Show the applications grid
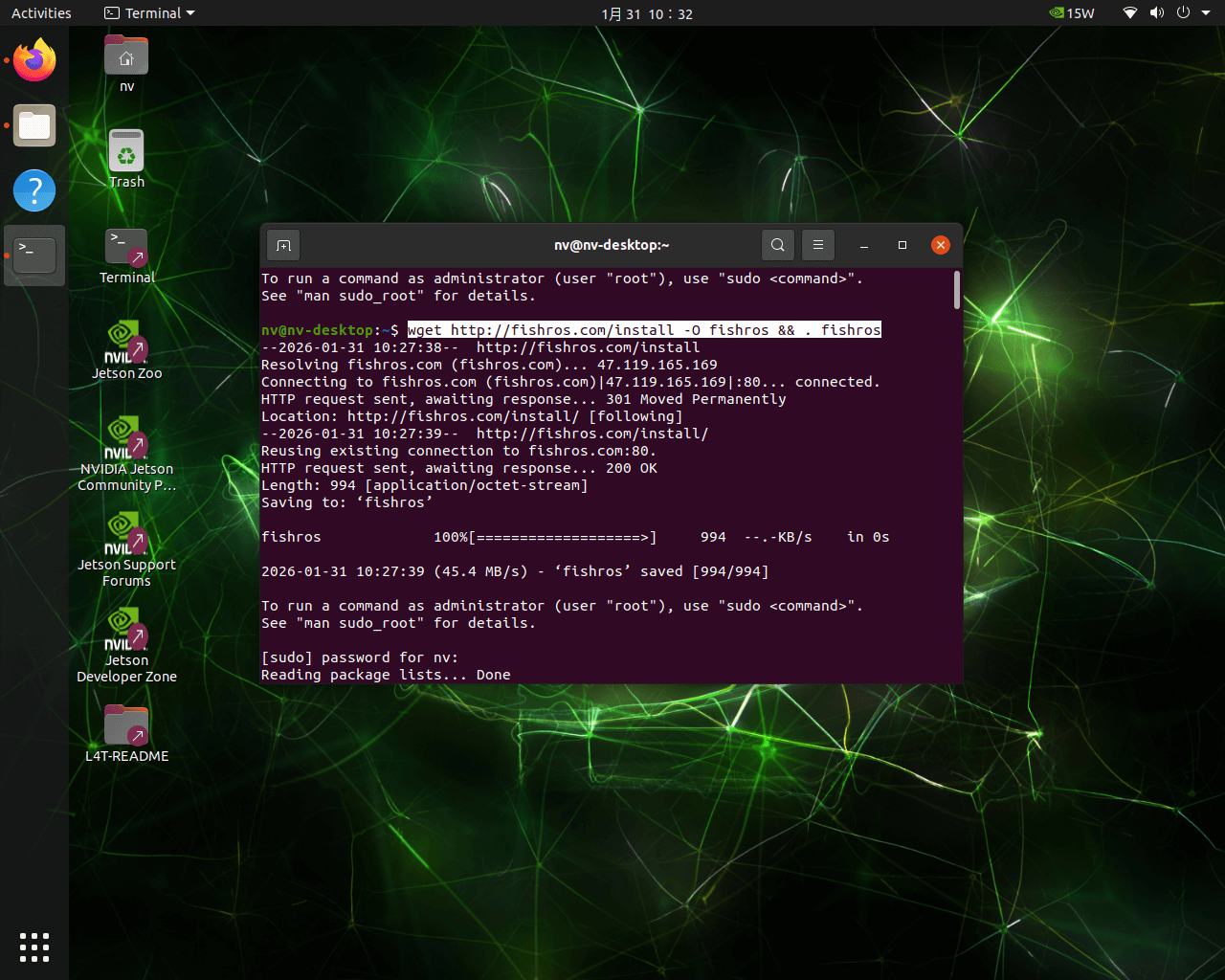 (34, 947)
